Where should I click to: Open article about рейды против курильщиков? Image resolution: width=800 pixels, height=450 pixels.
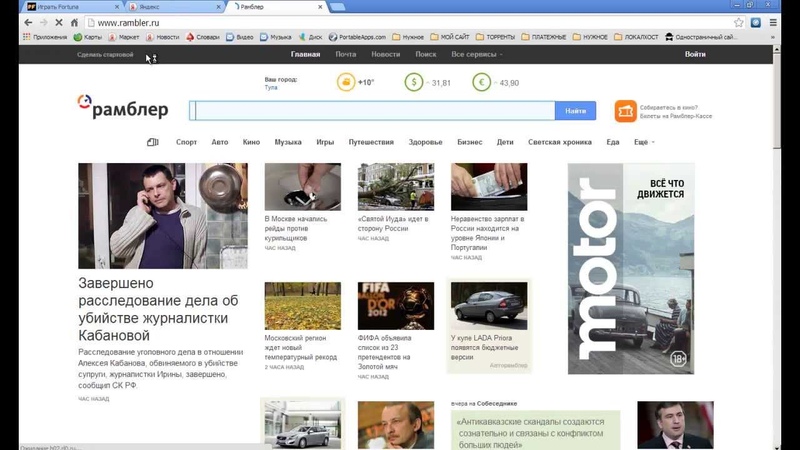click(296, 228)
